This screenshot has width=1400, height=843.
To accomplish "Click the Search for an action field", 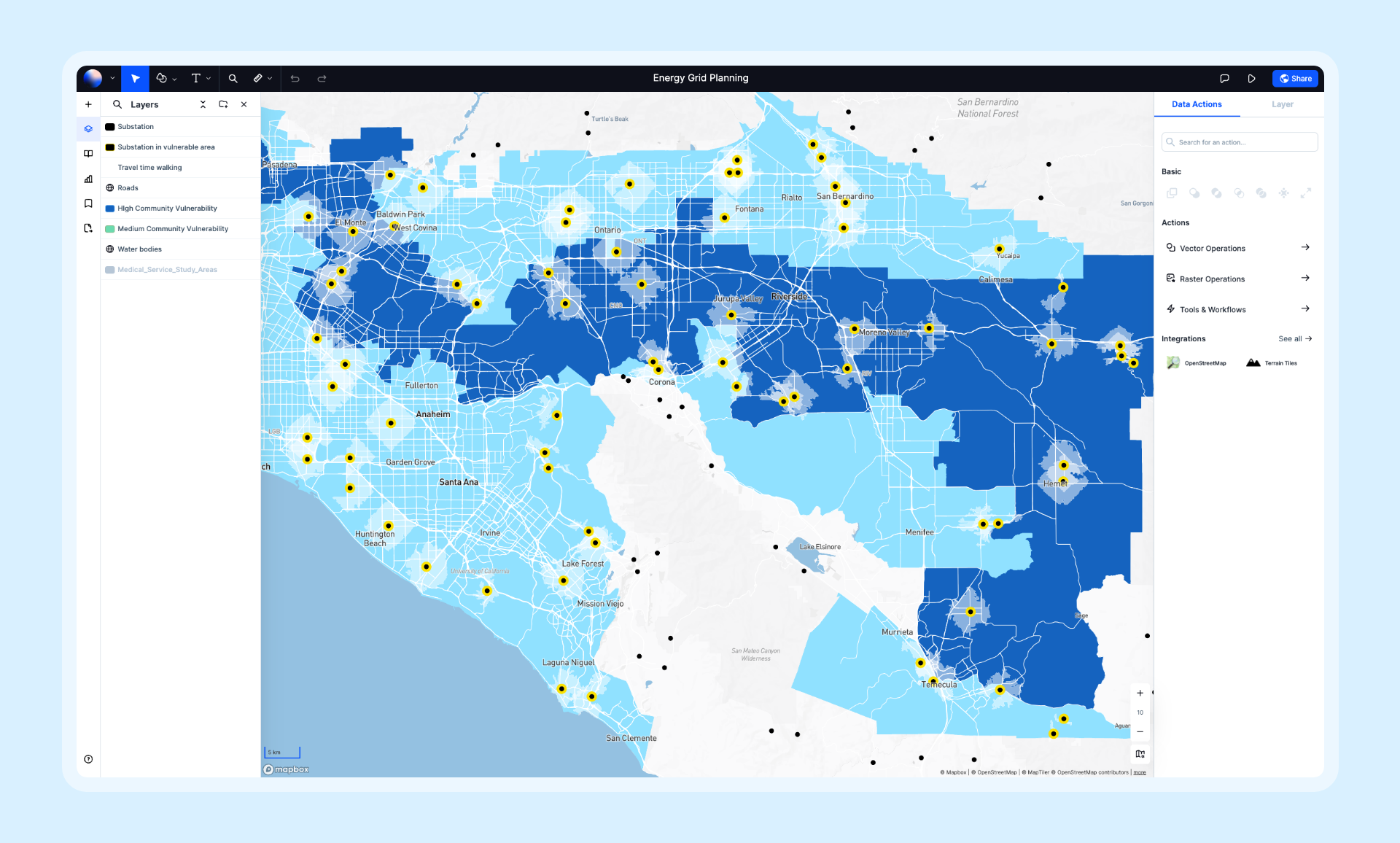I will (1239, 141).
